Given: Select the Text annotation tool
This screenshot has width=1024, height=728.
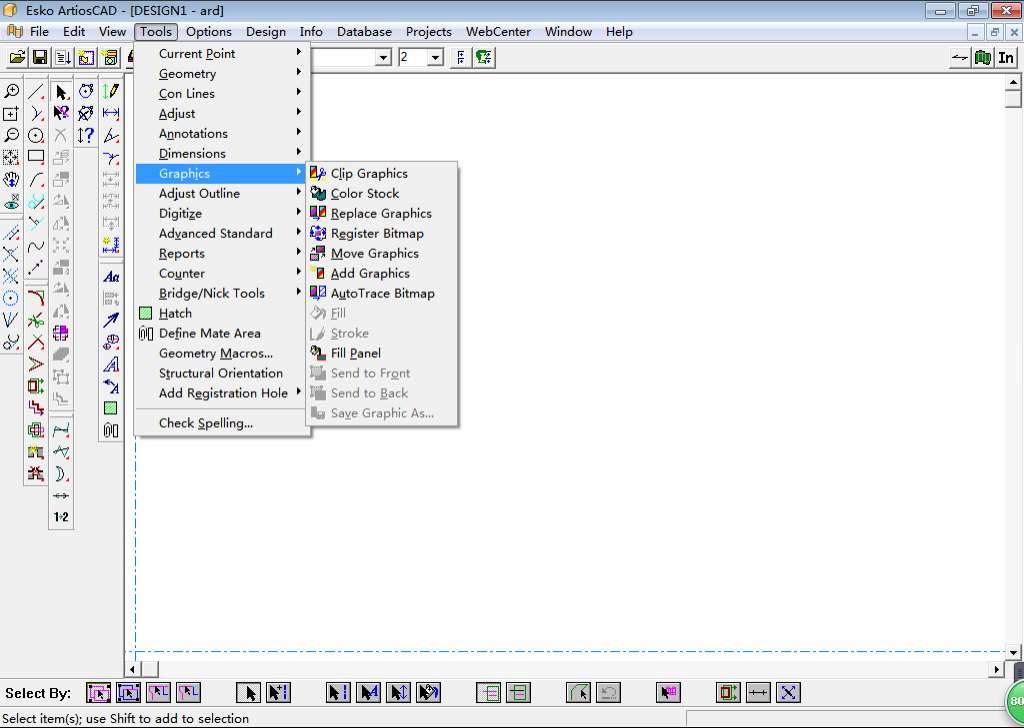Looking at the screenshot, I should click(111, 277).
